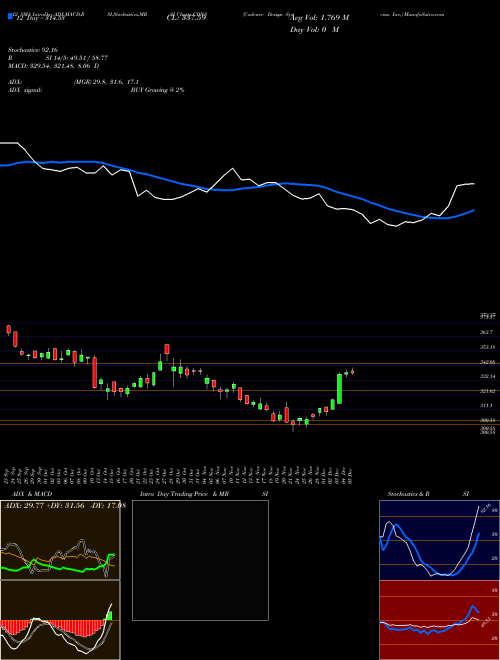Select the '12 Day = 314.53' SMA label
The width and height of the screenshot is (500, 660).
pos(39,18)
